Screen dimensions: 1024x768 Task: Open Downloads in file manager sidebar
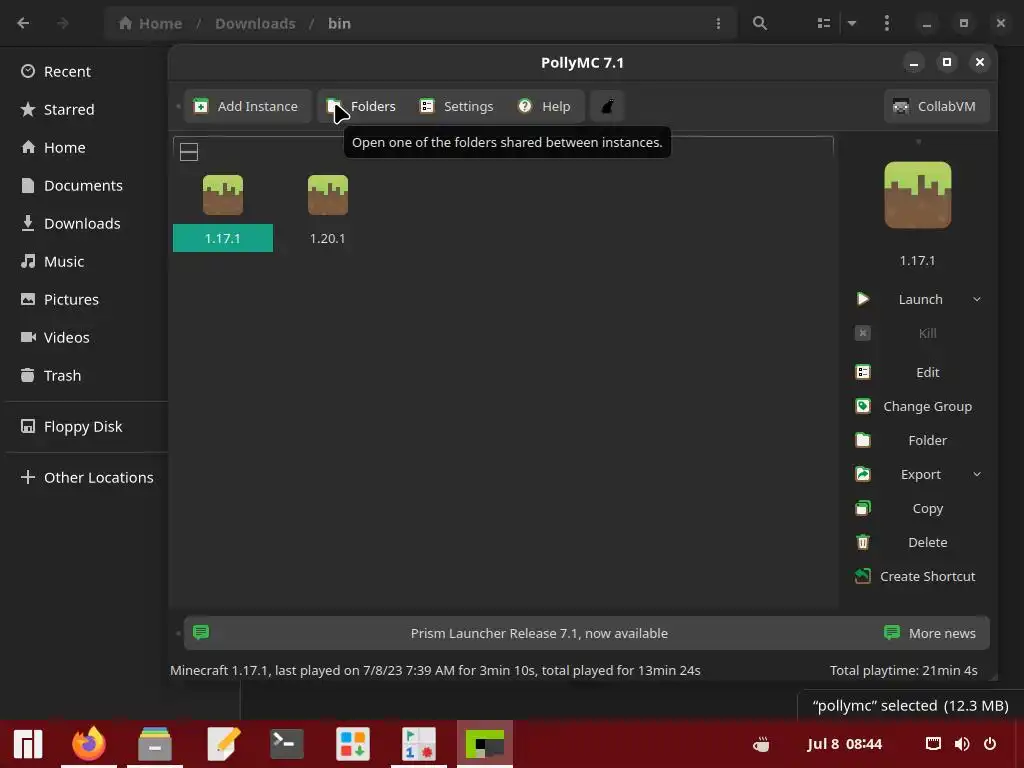point(85,223)
